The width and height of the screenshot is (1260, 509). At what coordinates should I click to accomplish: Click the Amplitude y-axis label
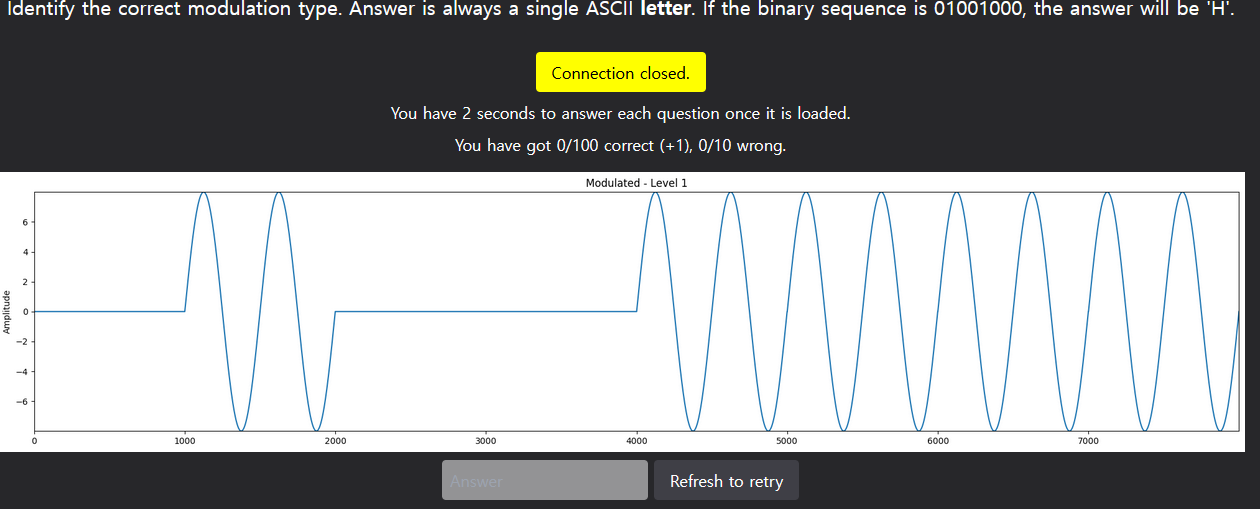click(x=8, y=311)
